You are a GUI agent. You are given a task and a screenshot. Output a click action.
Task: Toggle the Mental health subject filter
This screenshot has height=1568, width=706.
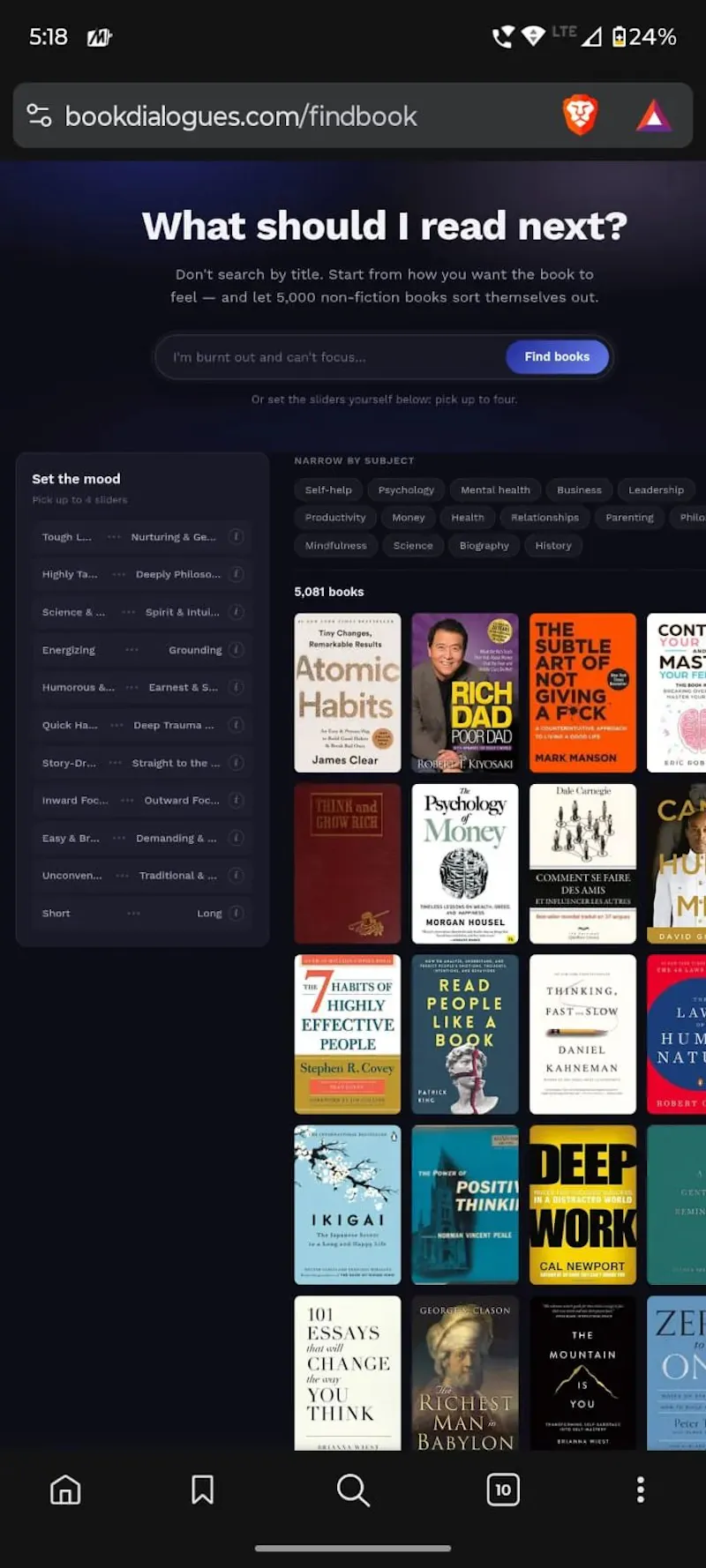click(495, 489)
